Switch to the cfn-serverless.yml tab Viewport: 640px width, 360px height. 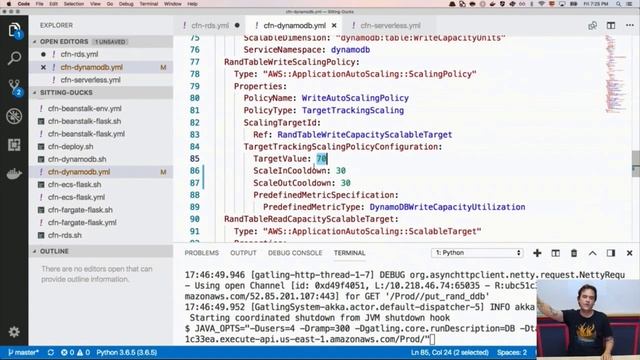coord(390,25)
